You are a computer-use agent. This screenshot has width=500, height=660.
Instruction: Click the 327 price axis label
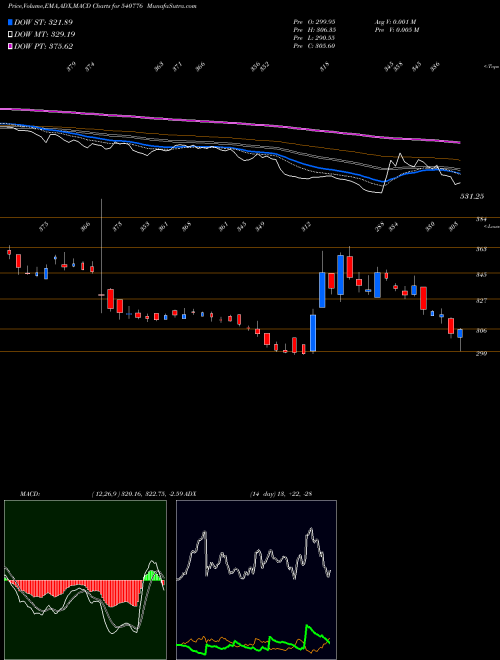click(x=481, y=301)
